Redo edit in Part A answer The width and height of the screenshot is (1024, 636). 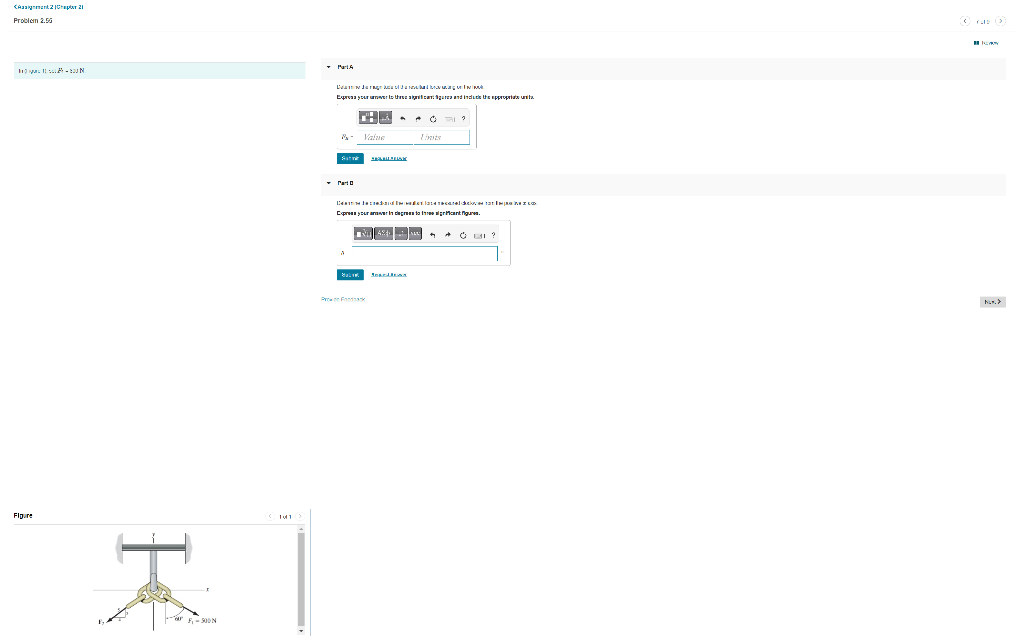pyautogui.click(x=418, y=119)
